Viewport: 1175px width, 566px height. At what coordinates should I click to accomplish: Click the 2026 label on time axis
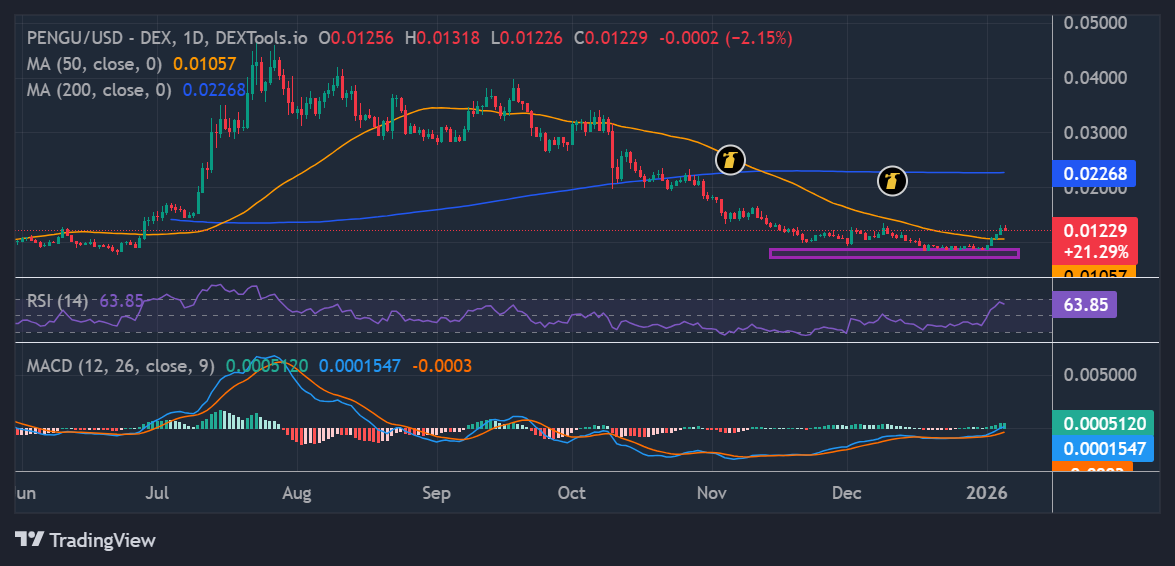(987, 493)
